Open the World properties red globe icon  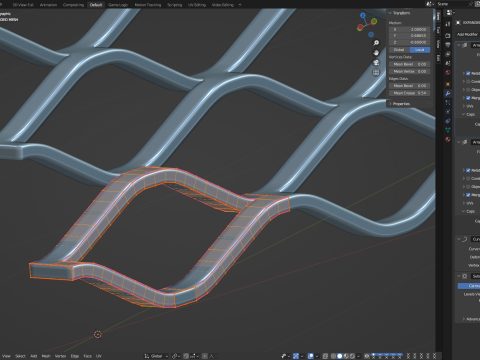point(448,72)
